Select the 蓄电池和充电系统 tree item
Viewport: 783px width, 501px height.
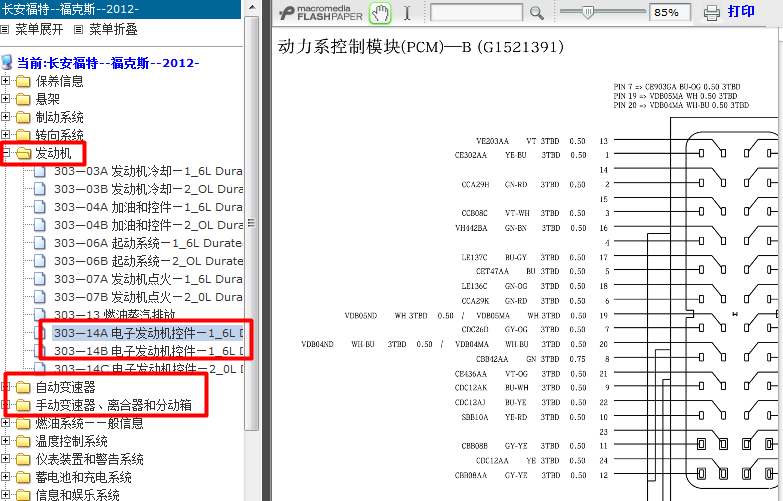coord(83,477)
